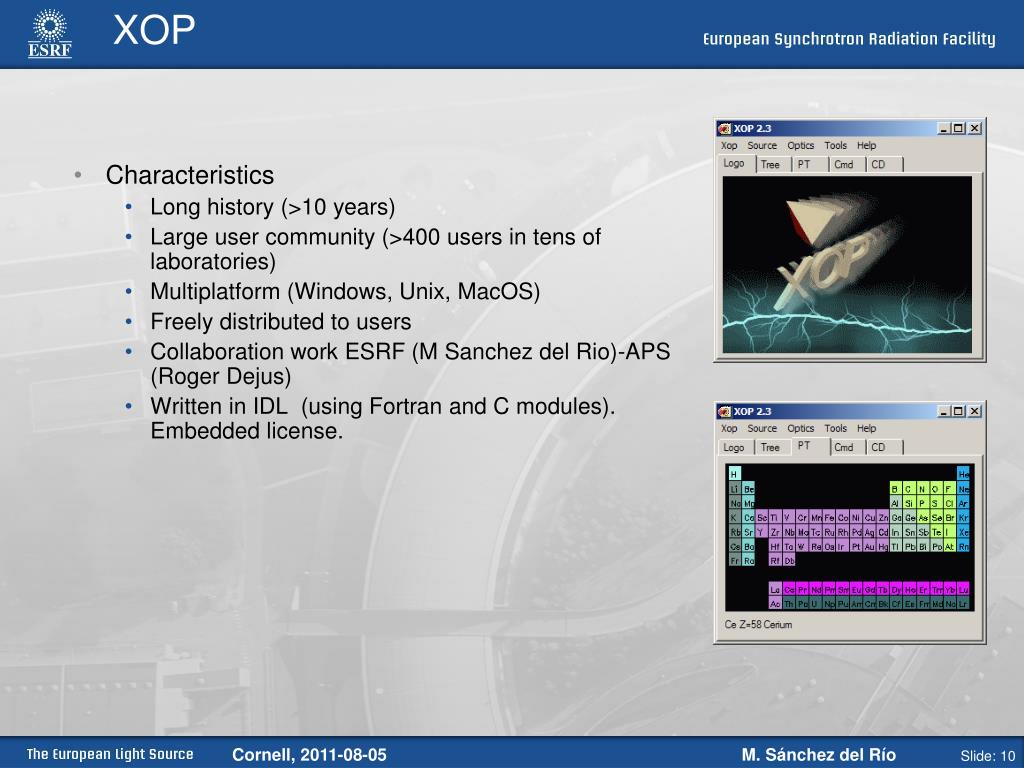Select the Logo tab in the upper XOP window
Screen dimensions: 1024x768
click(737, 163)
